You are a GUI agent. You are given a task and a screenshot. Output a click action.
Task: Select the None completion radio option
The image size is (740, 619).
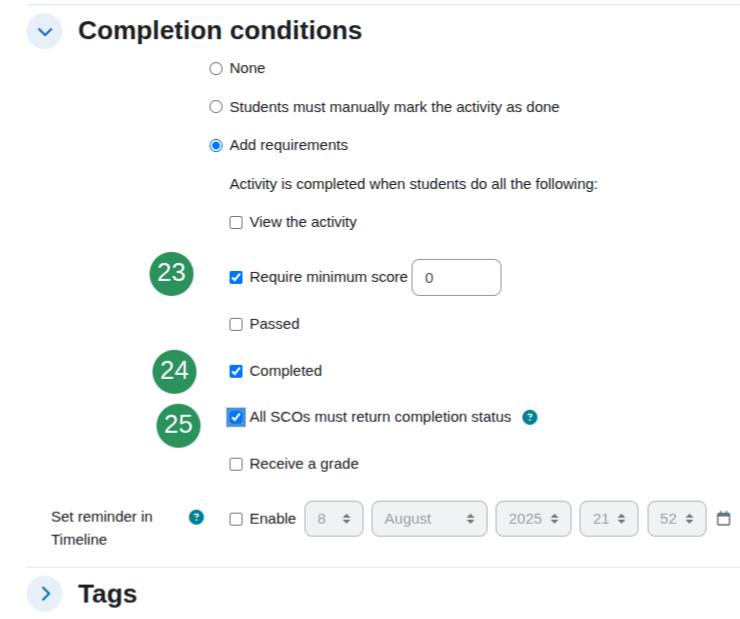click(216, 69)
